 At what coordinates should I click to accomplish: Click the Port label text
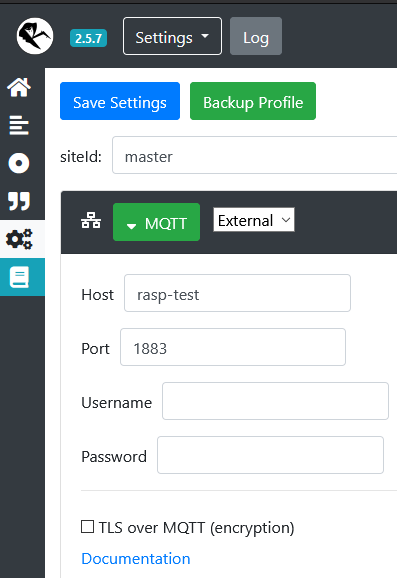pyautogui.click(x=95, y=349)
